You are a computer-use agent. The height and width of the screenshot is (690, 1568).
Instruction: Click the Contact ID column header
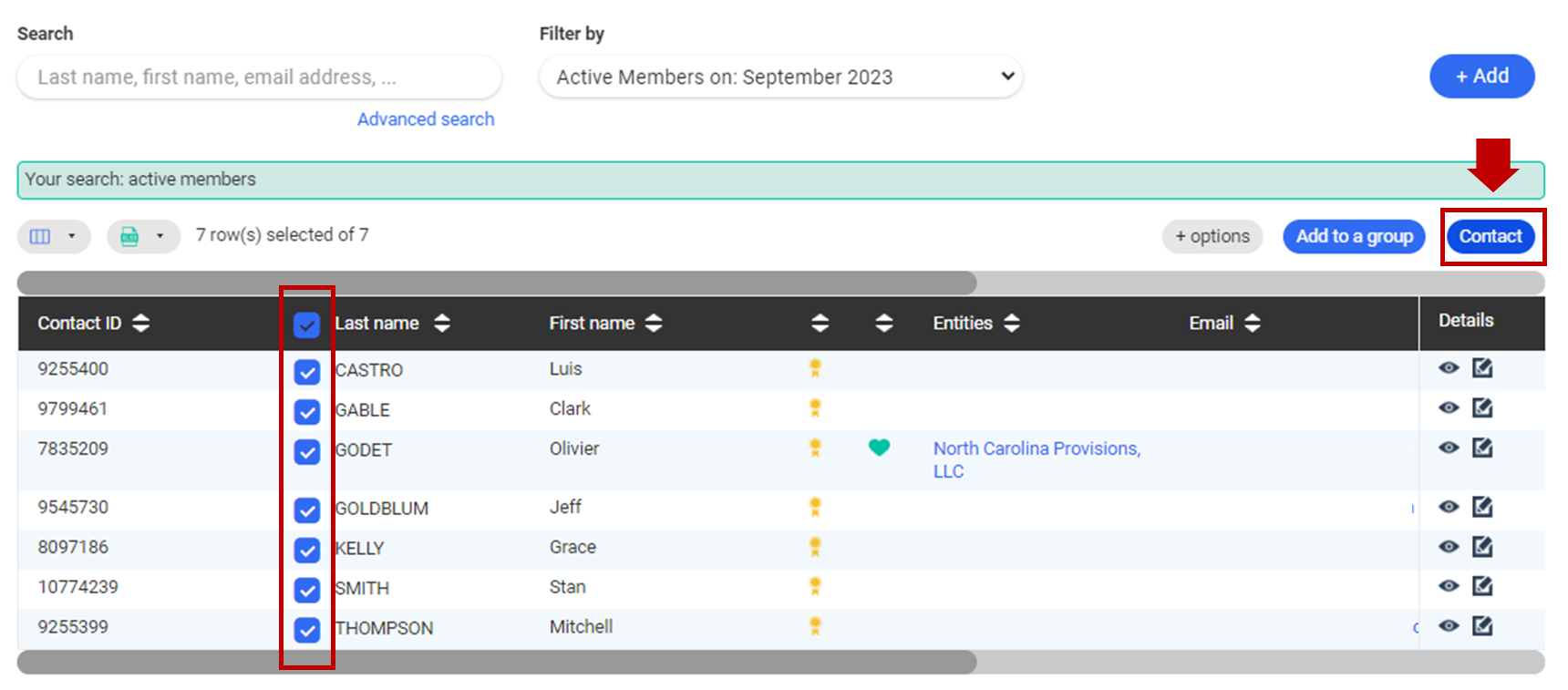[79, 323]
